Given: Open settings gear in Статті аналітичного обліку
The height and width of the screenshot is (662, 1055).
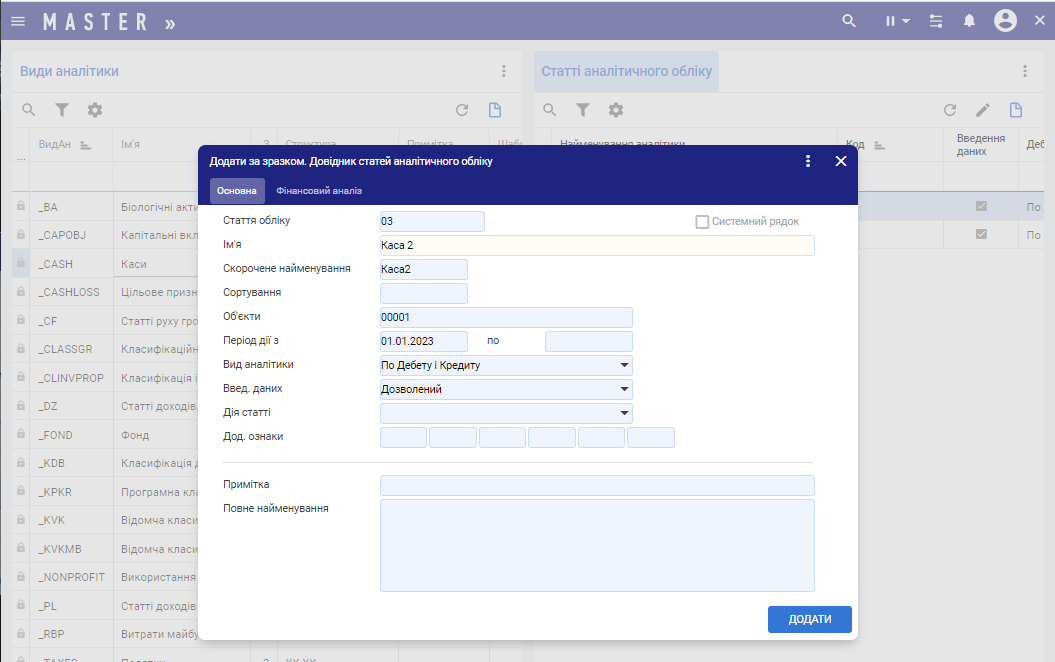Looking at the screenshot, I should coord(616,110).
